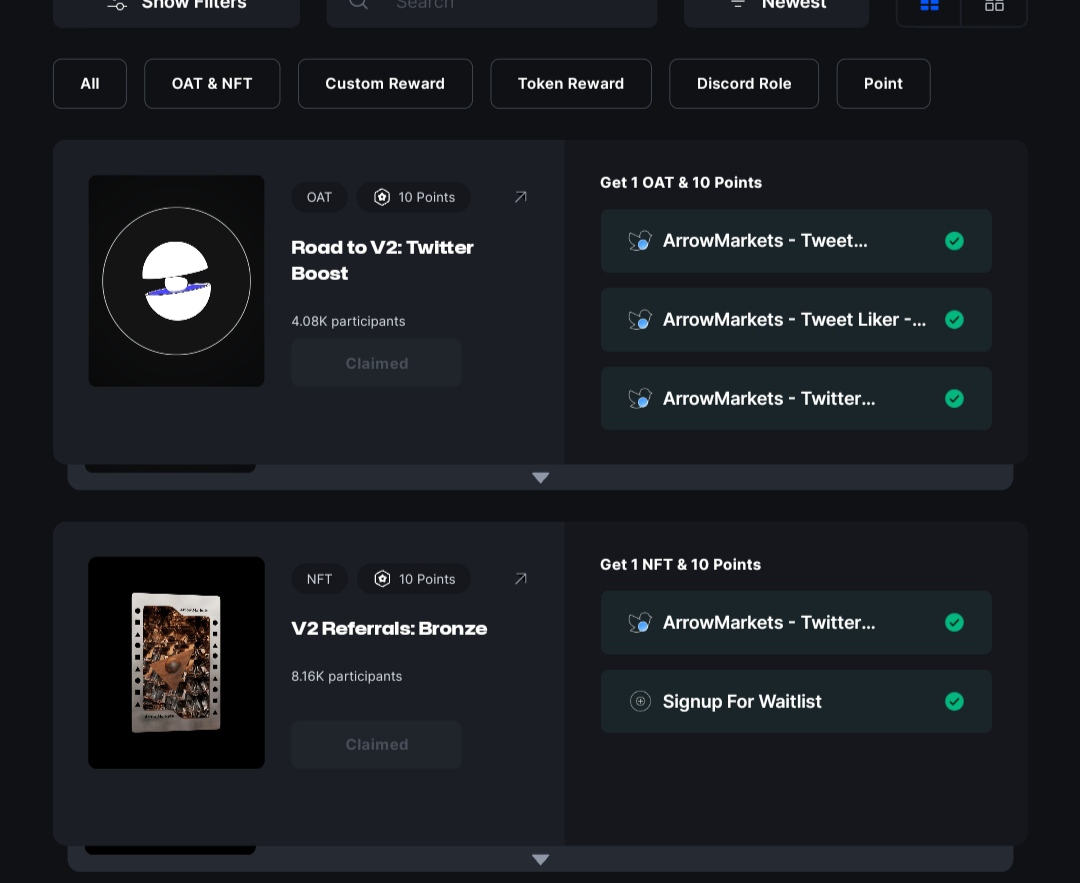Open external link arrow for Road to V2
1080x883 pixels.
point(520,197)
